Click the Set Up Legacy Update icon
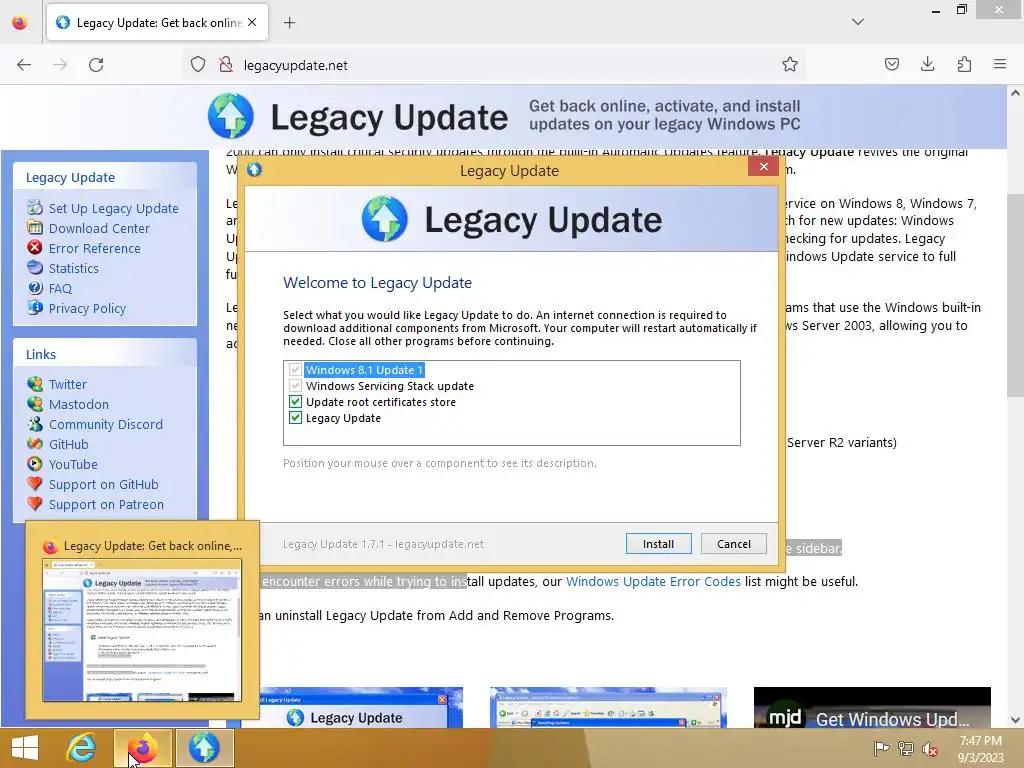1024x768 pixels. point(35,208)
